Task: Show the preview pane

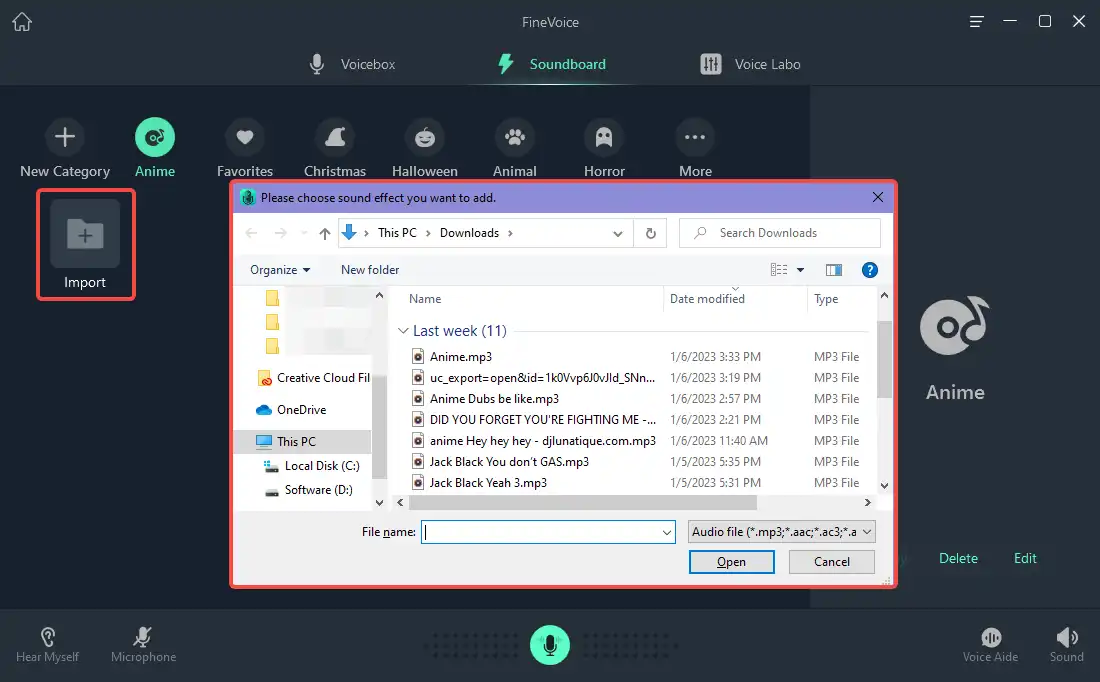Action: (833, 270)
